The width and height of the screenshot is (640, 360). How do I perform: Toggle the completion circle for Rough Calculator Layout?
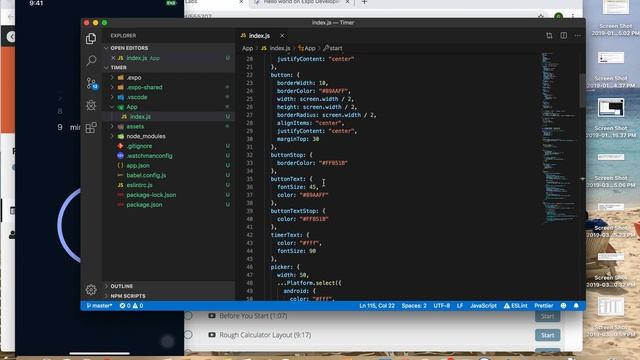(x=188, y=335)
